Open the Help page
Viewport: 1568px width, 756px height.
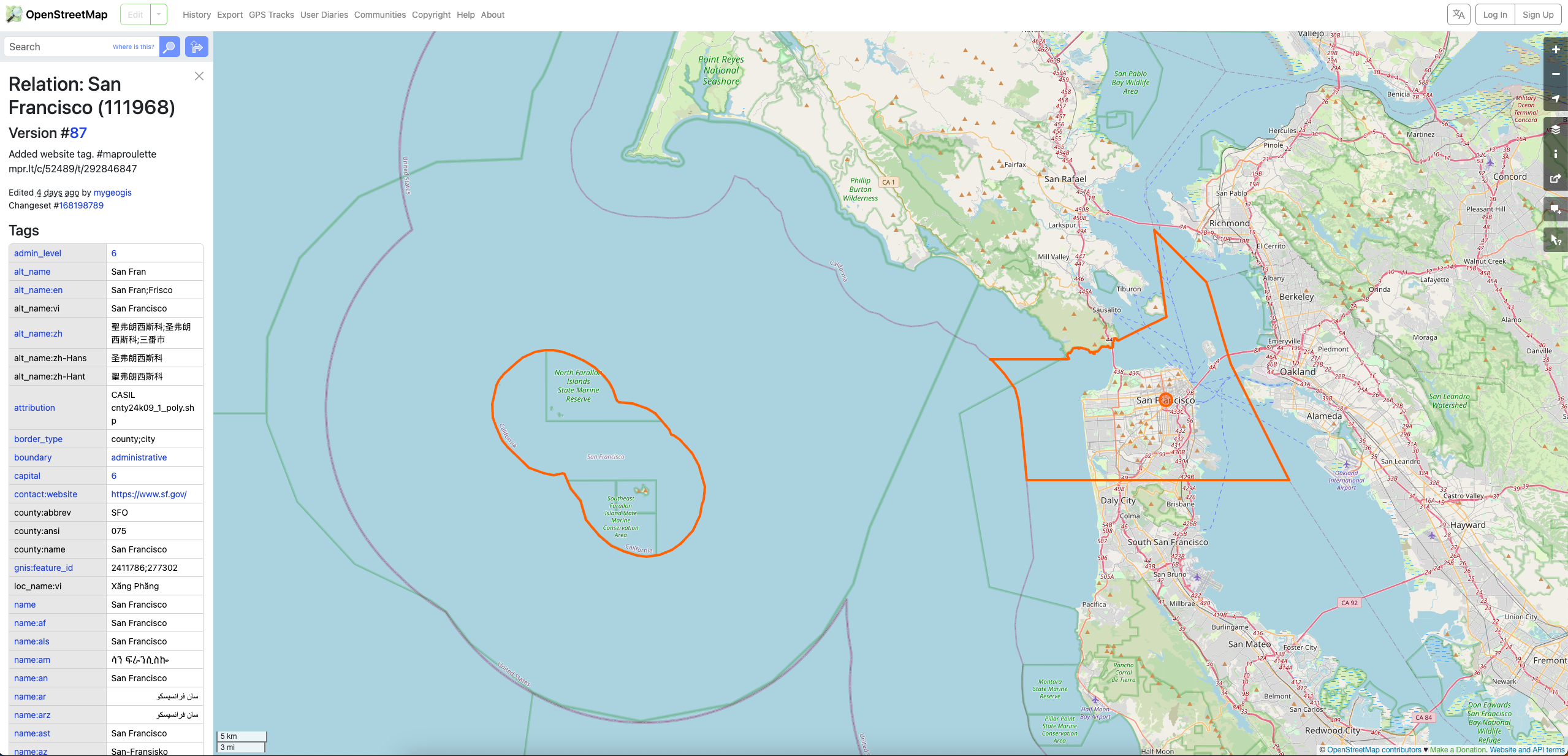[466, 15]
